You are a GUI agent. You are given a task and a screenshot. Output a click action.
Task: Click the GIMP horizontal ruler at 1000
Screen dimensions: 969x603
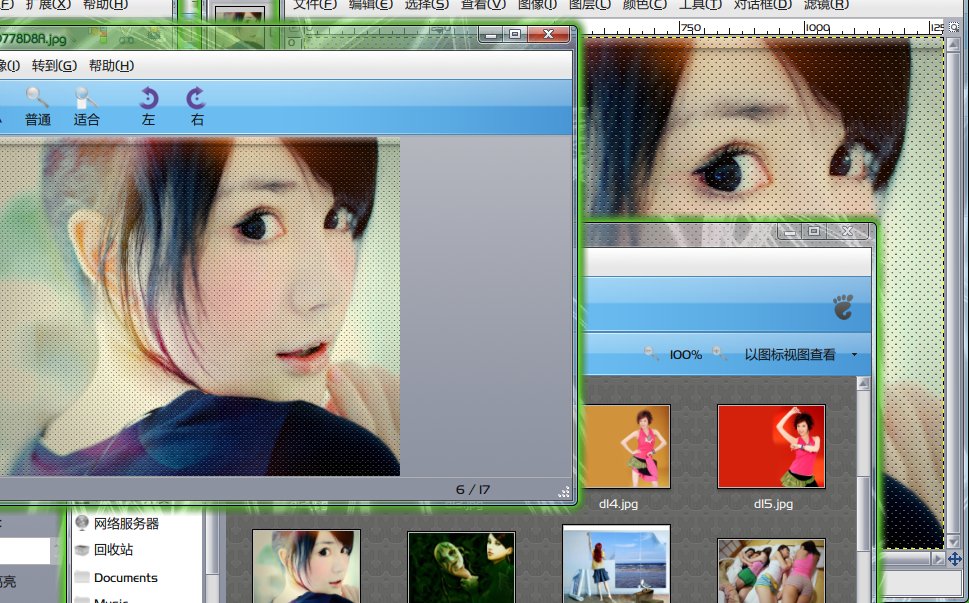pos(817,27)
